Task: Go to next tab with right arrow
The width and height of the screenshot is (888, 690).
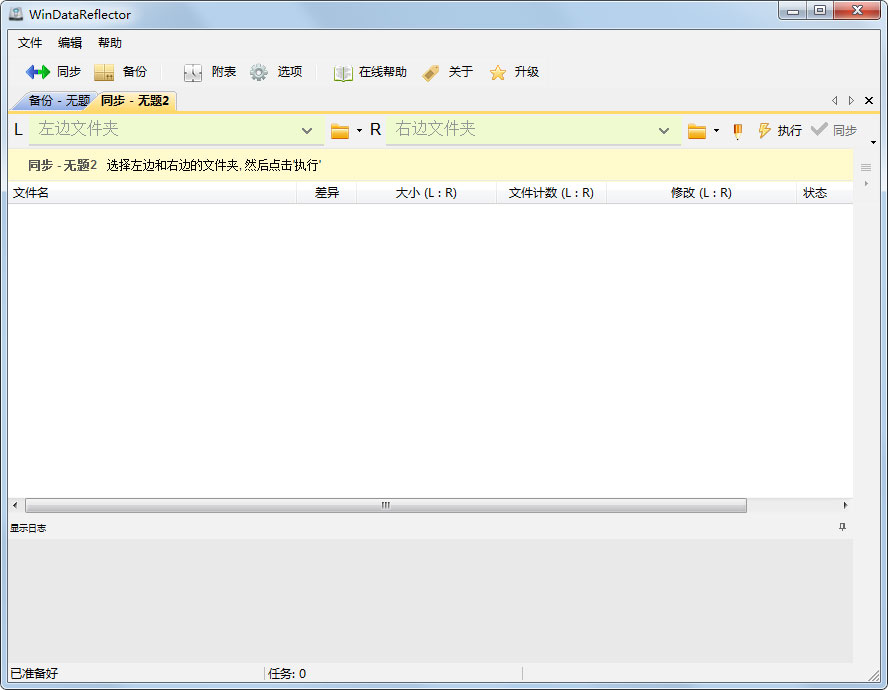Action: (851, 100)
